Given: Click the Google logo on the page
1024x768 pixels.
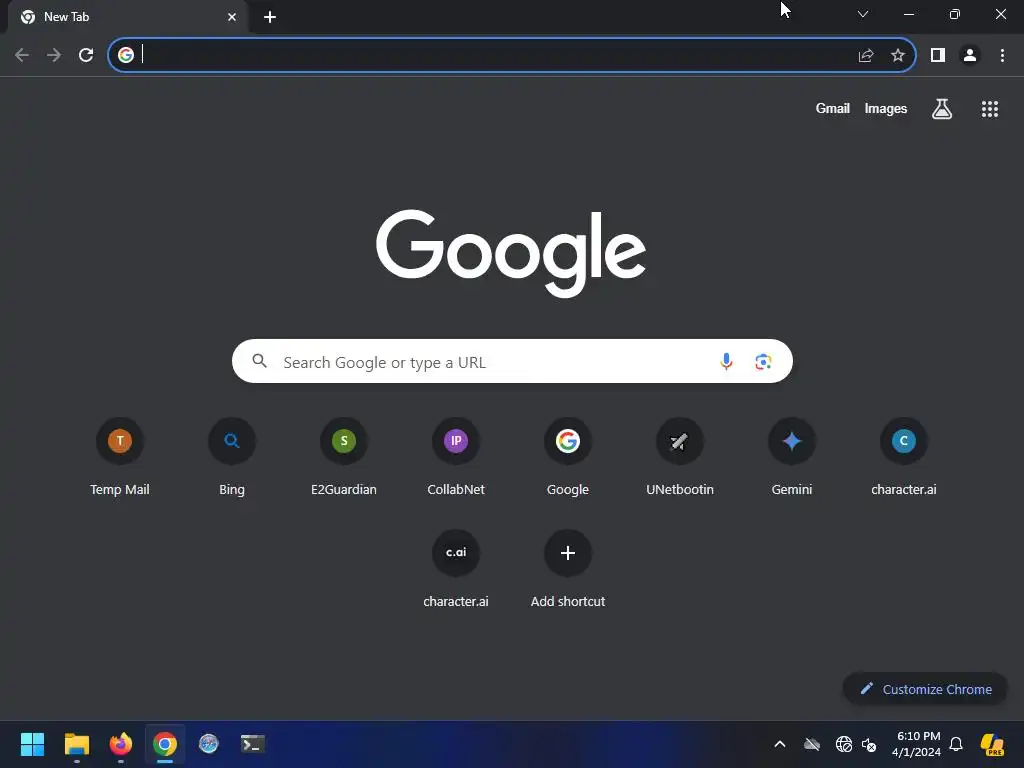Looking at the screenshot, I should click(511, 253).
